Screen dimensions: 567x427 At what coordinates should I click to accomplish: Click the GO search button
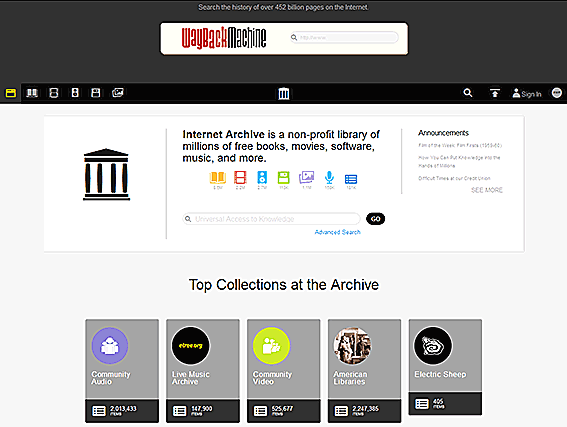click(x=375, y=219)
